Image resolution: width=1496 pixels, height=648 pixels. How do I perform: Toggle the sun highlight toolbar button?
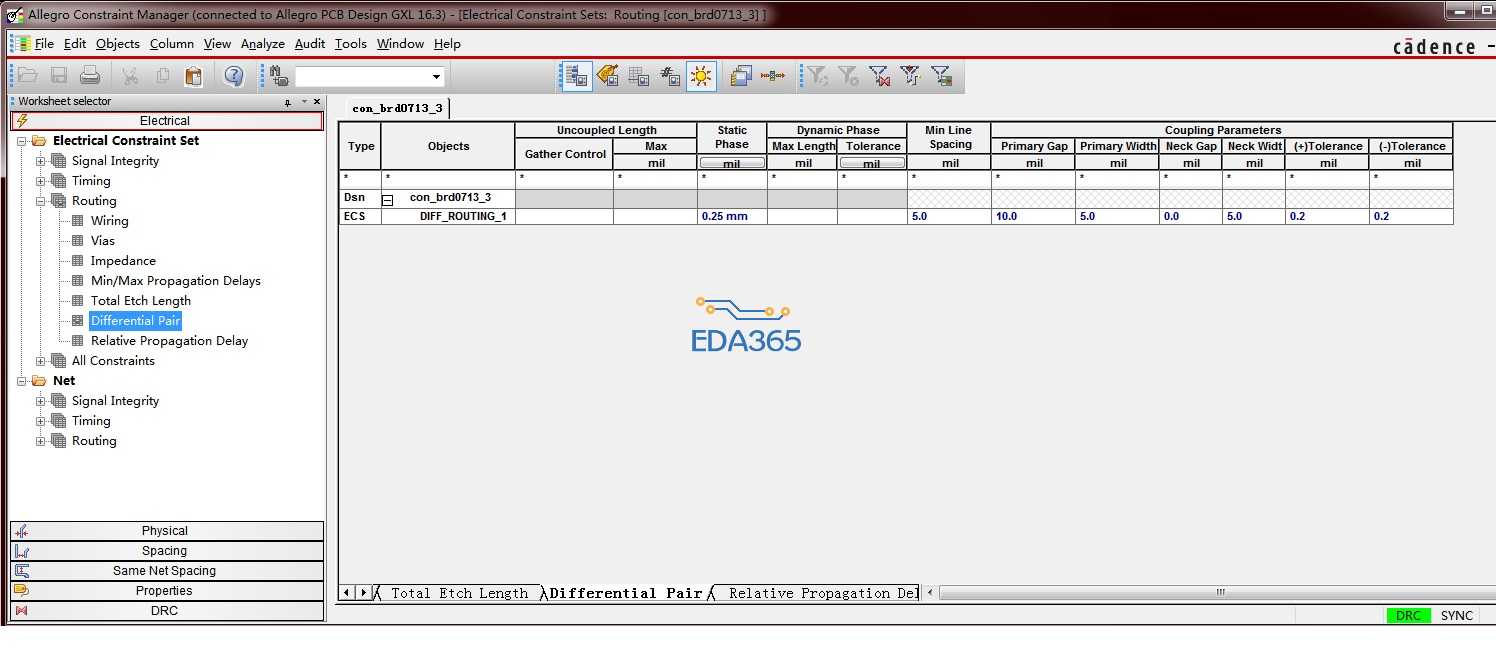point(701,76)
